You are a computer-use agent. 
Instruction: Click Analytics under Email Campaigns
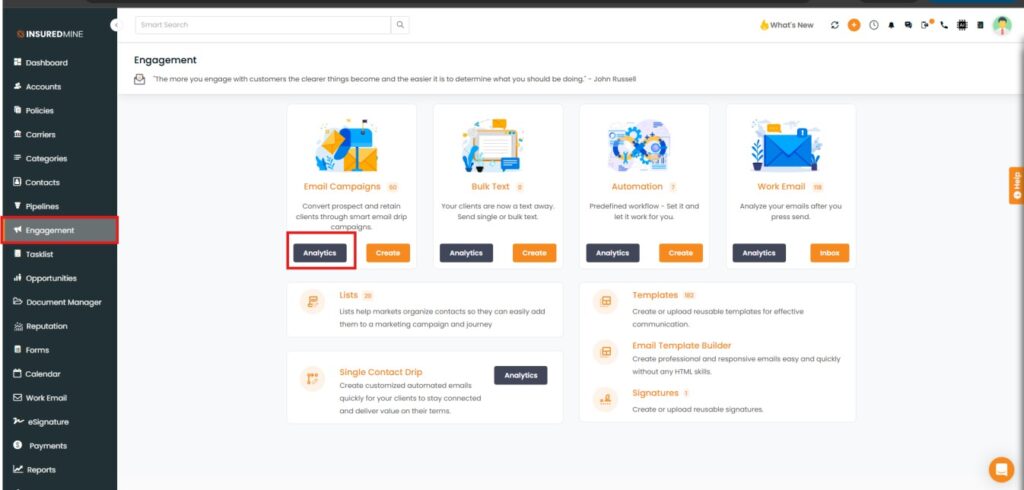[320, 253]
